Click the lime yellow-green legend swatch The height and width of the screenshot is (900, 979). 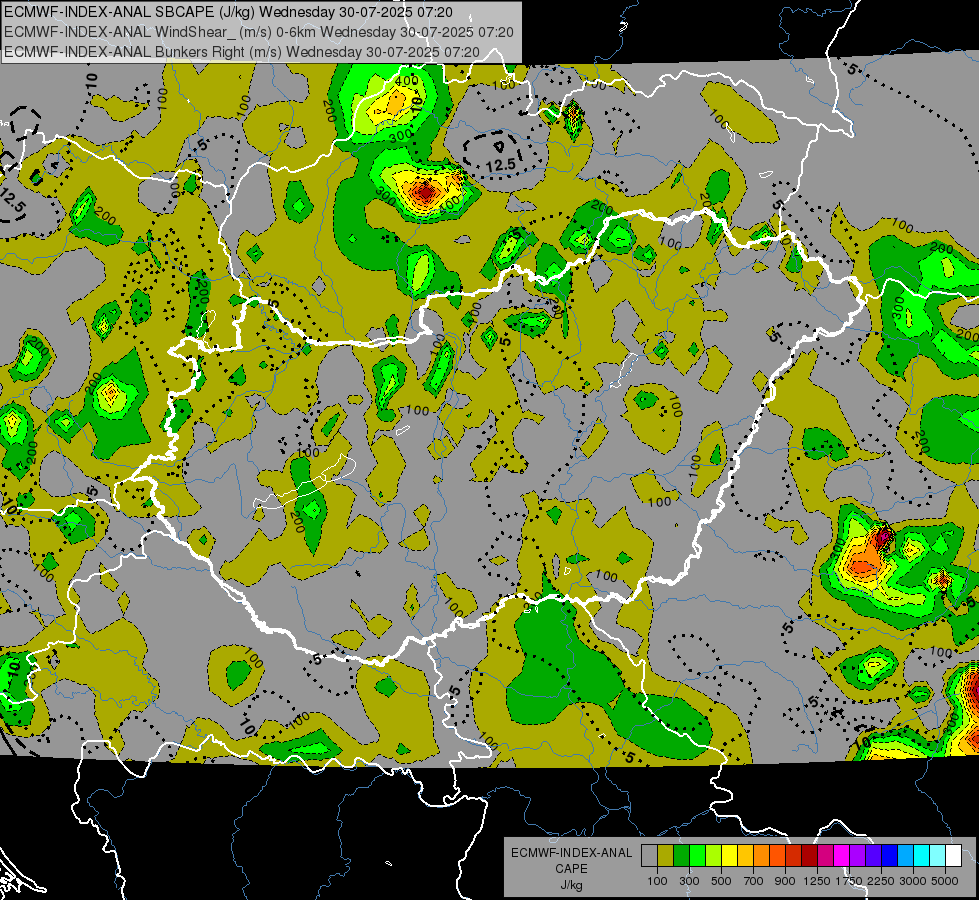(714, 856)
